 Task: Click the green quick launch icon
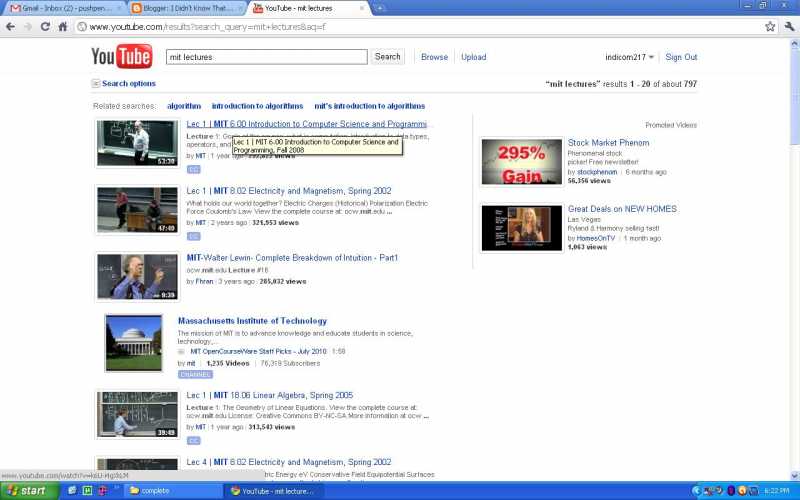tap(87, 491)
